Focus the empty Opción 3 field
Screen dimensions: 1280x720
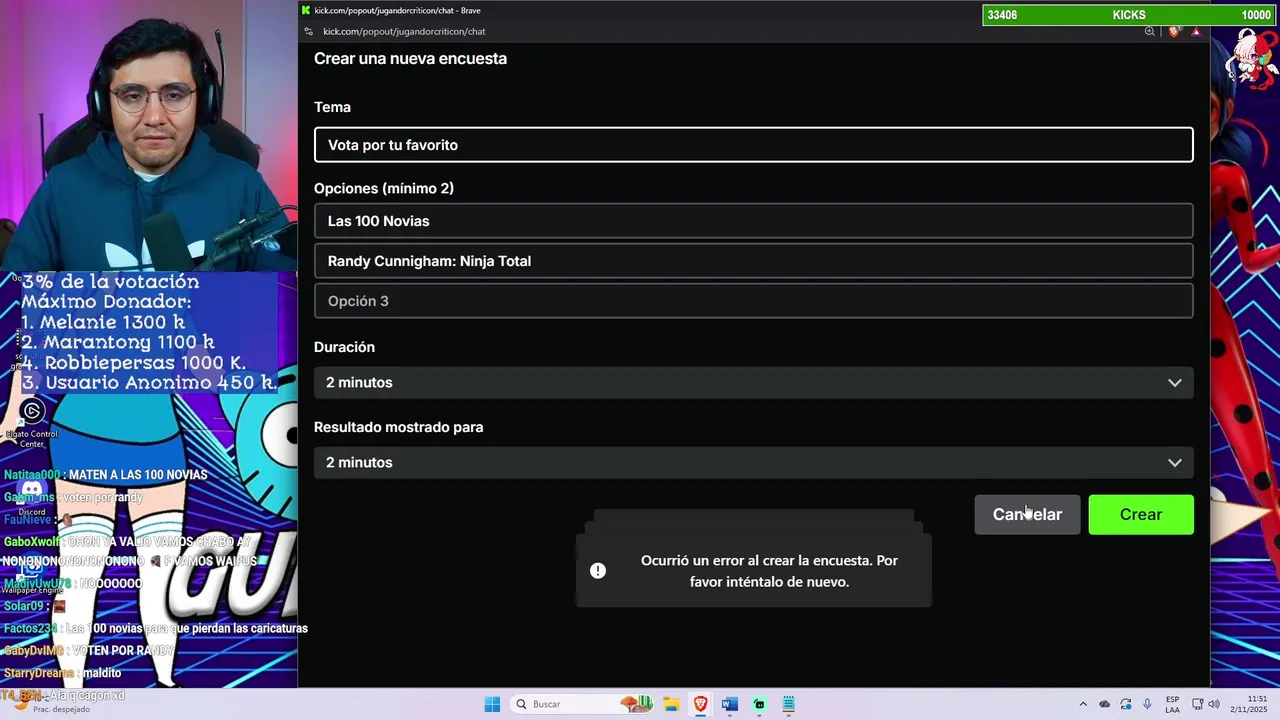pyautogui.click(x=753, y=301)
